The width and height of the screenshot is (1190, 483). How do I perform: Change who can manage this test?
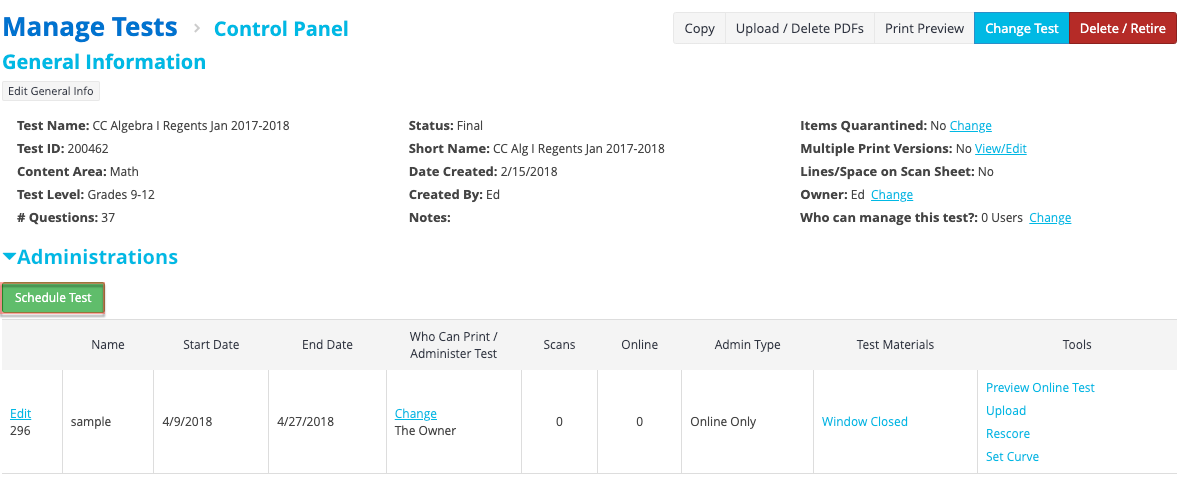point(1050,217)
